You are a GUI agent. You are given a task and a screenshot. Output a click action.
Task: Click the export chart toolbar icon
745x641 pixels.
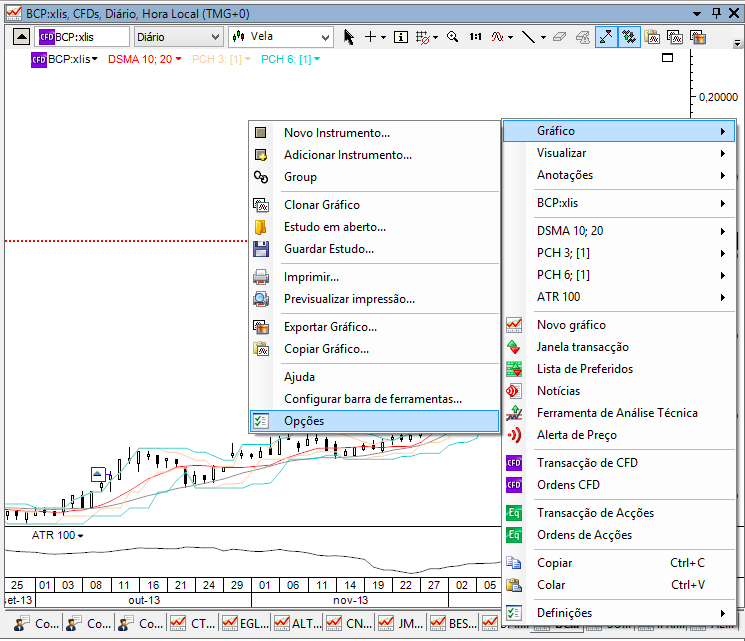pyautogui.click(x=698, y=37)
